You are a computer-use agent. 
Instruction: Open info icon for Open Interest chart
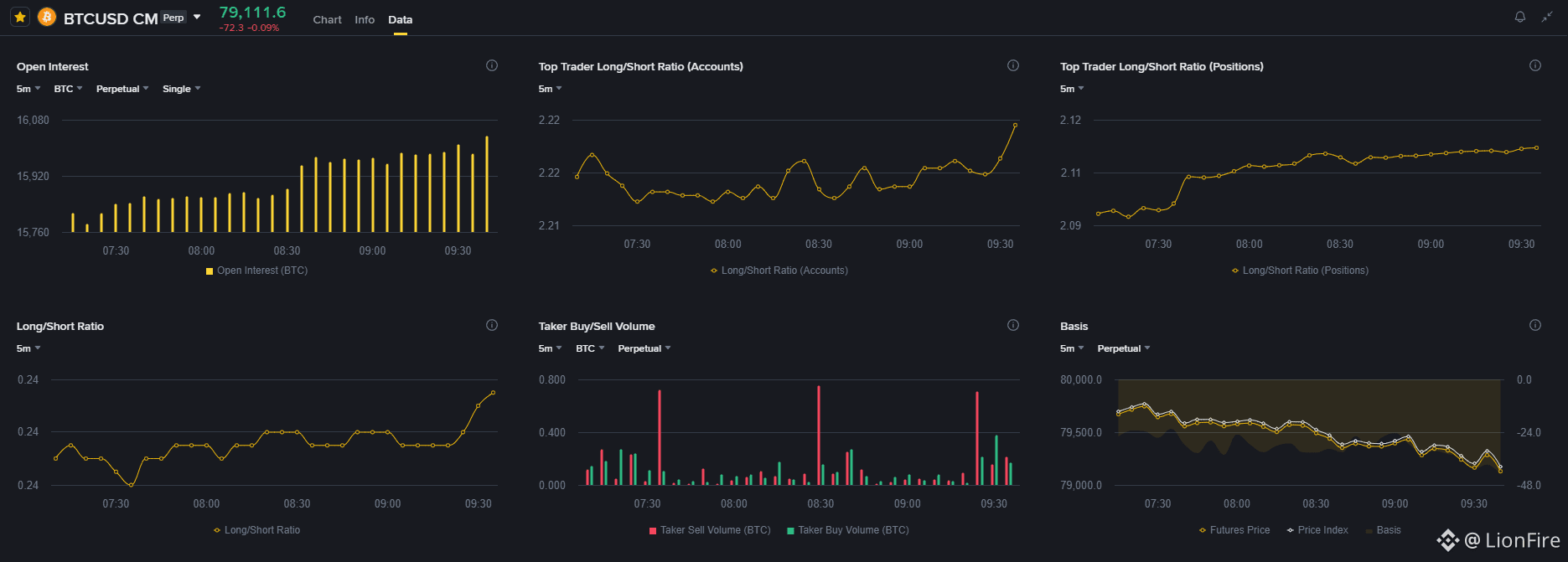pyautogui.click(x=492, y=65)
